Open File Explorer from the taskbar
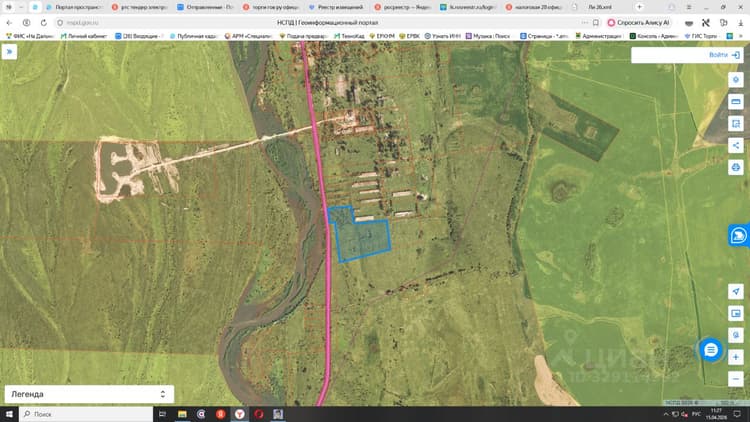750x422 pixels. point(182,414)
